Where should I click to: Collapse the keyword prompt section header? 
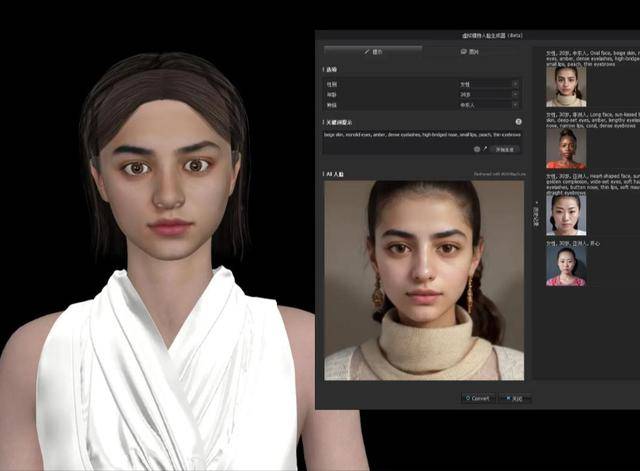point(338,121)
